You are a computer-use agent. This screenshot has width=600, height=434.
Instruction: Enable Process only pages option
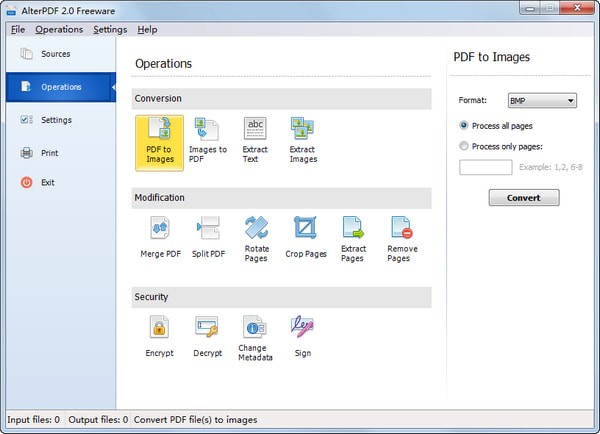pyautogui.click(x=464, y=146)
